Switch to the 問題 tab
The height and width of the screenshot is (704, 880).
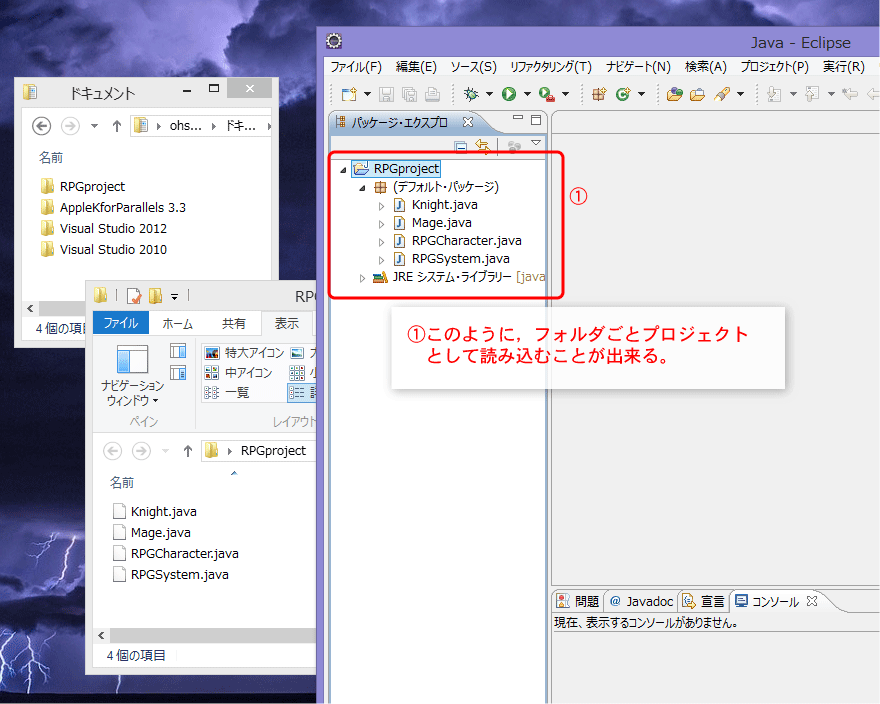coord(578,601)
